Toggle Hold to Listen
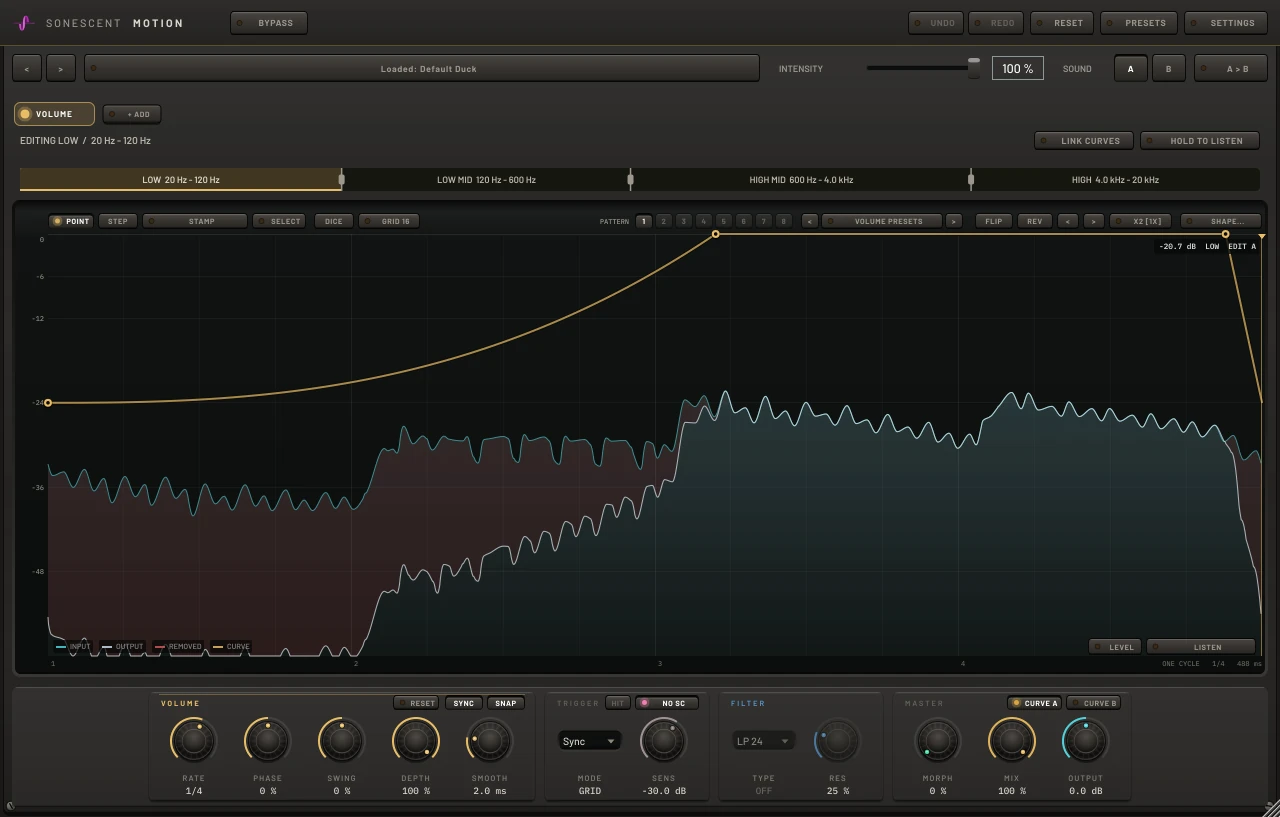1280x817 pixels. pyautogui.click(x=1199, y=141)
